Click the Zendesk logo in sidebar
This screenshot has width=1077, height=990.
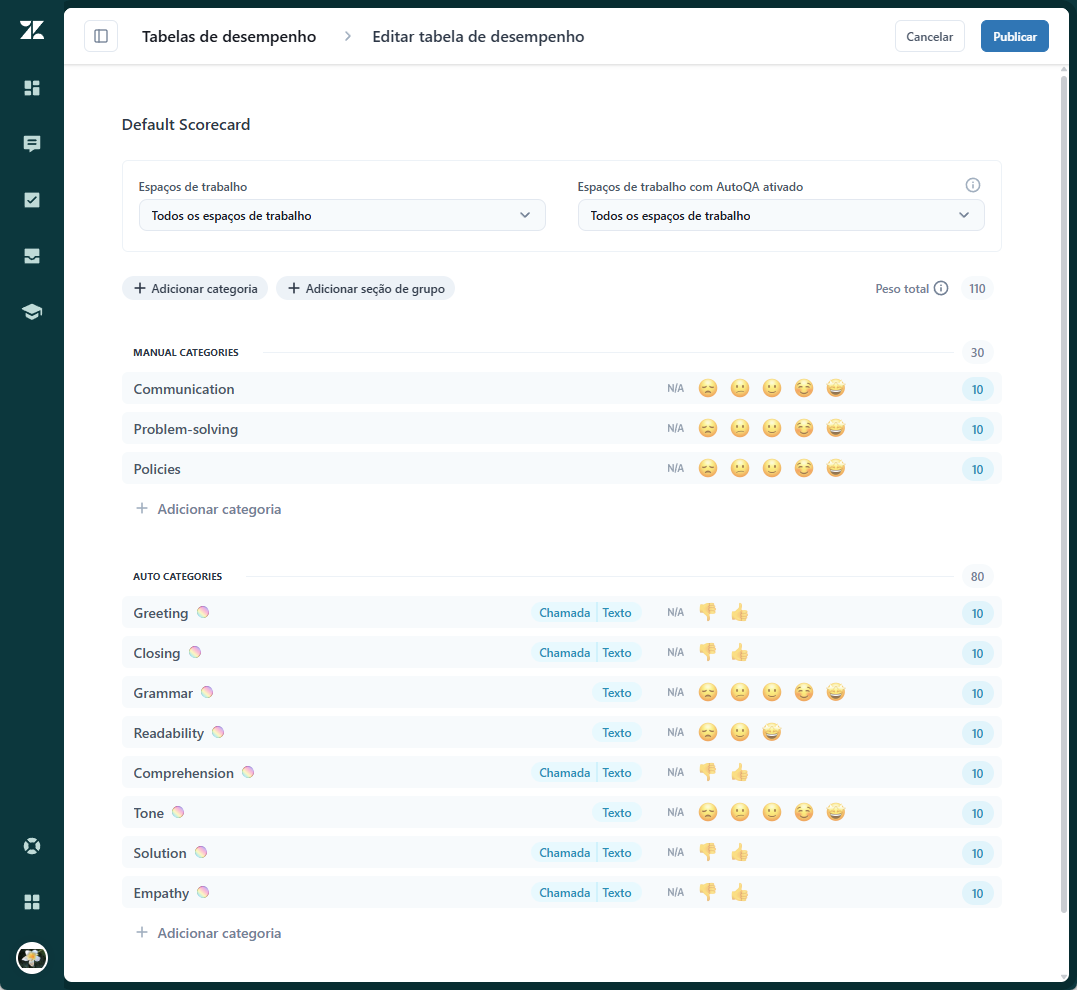(32, 30)
